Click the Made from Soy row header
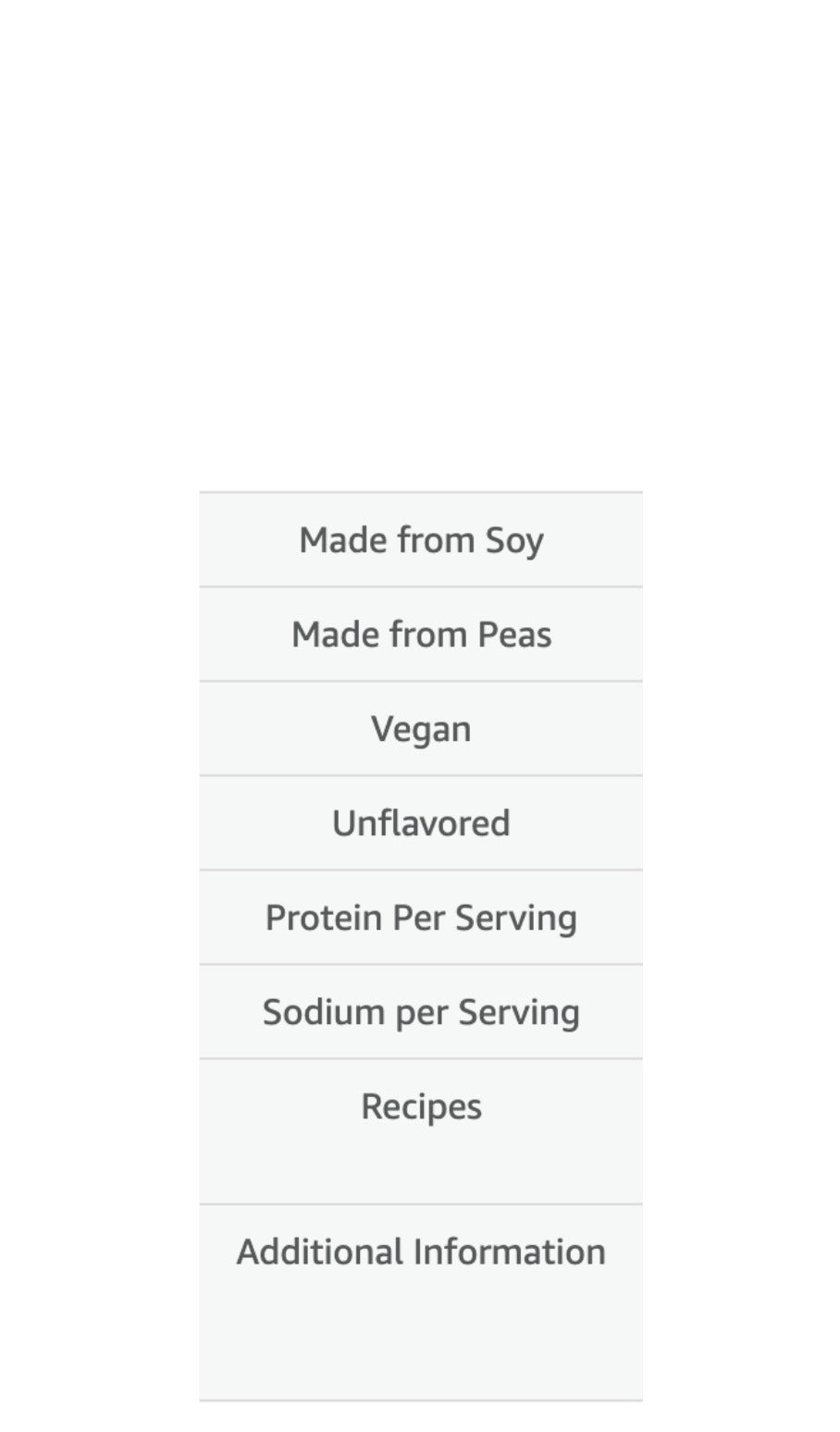Viewport: 840px width, 1432px height. click(421, 540)
